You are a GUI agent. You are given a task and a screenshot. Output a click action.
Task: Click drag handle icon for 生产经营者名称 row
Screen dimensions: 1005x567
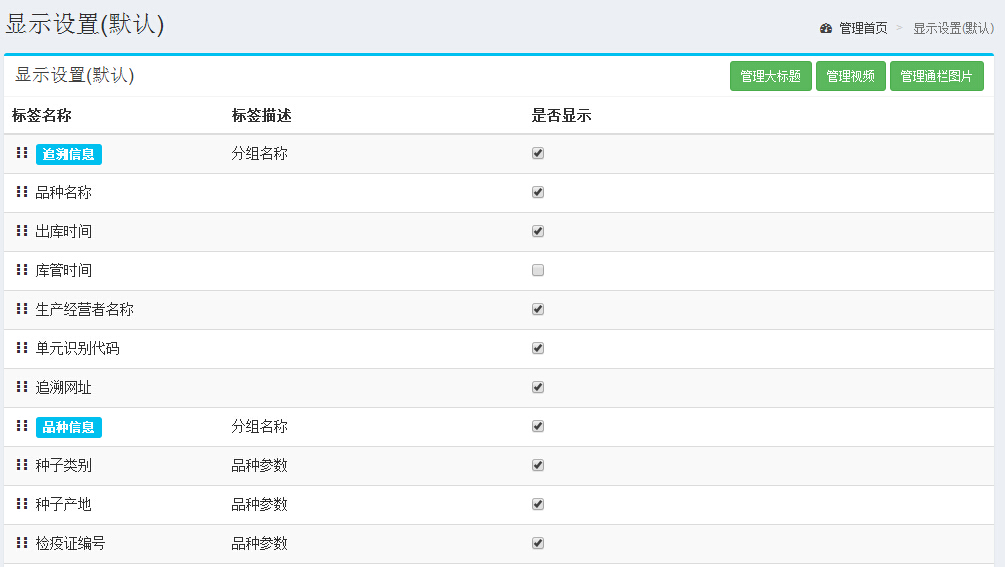point(22,309)
